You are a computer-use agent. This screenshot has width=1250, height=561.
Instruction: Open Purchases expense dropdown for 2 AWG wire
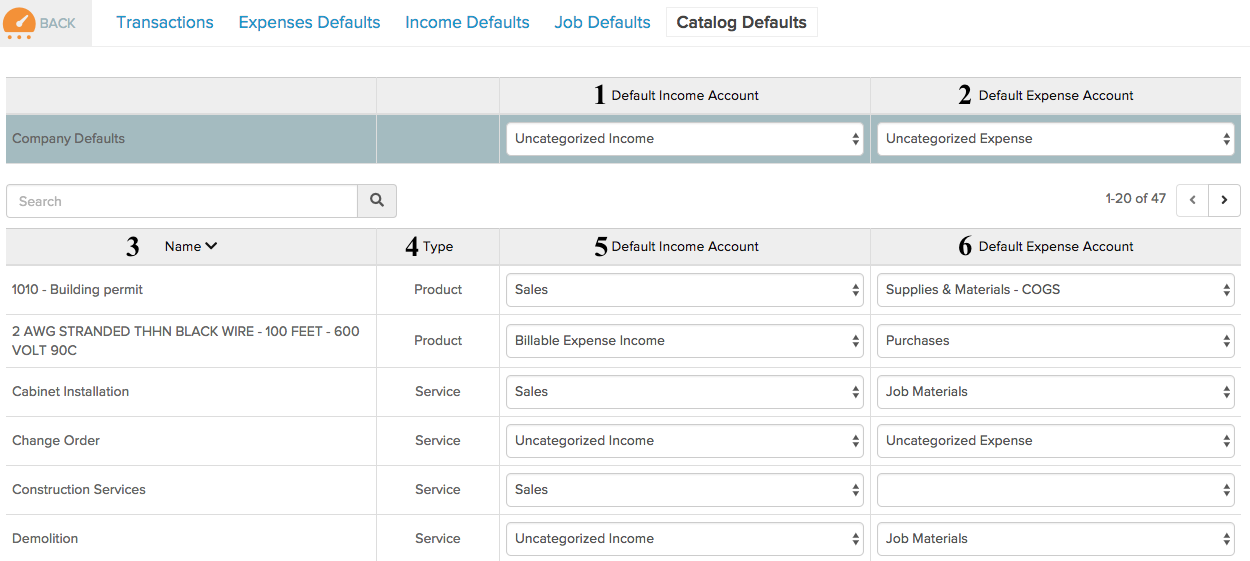point(1056,341)
